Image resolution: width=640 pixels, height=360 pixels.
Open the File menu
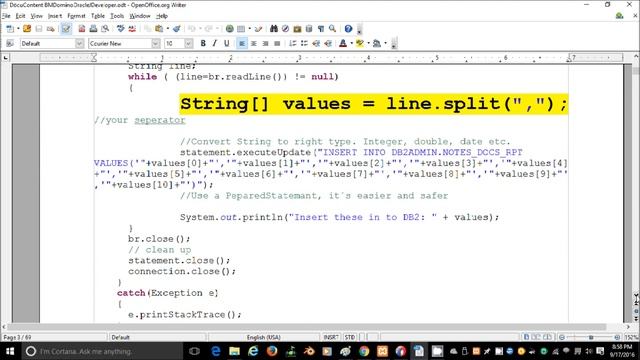[x=6, y=16]
